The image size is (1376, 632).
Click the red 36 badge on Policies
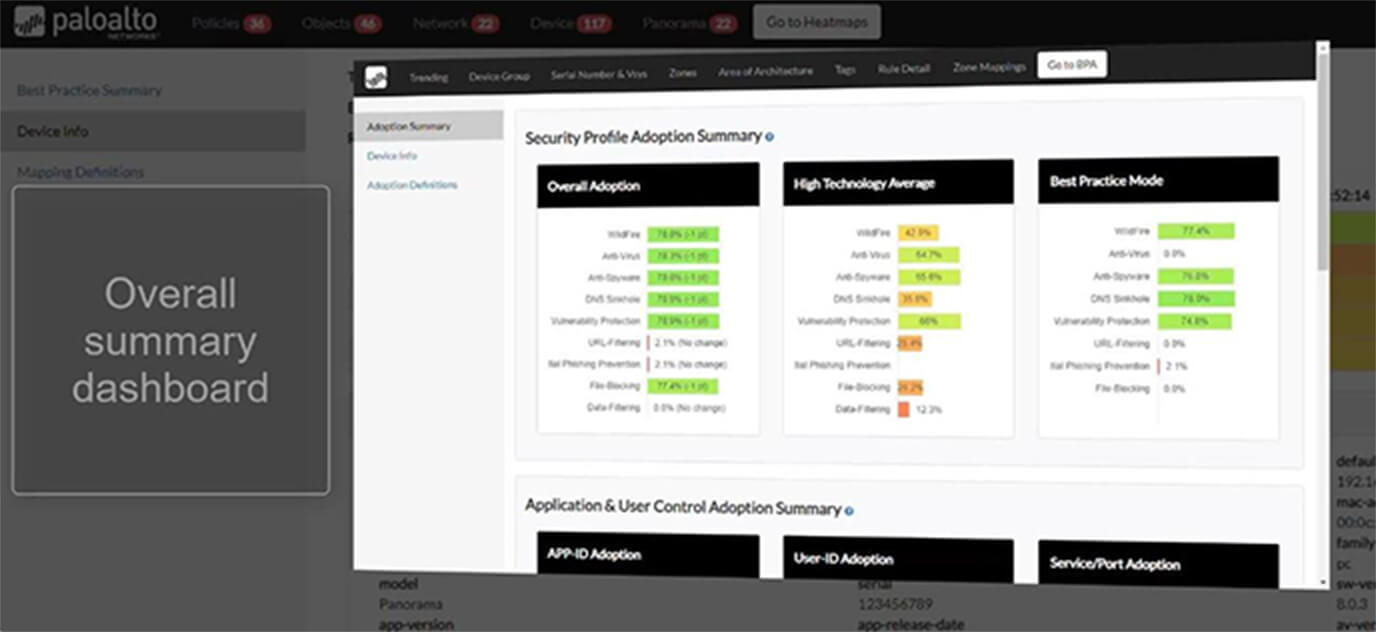pos(257,23)
